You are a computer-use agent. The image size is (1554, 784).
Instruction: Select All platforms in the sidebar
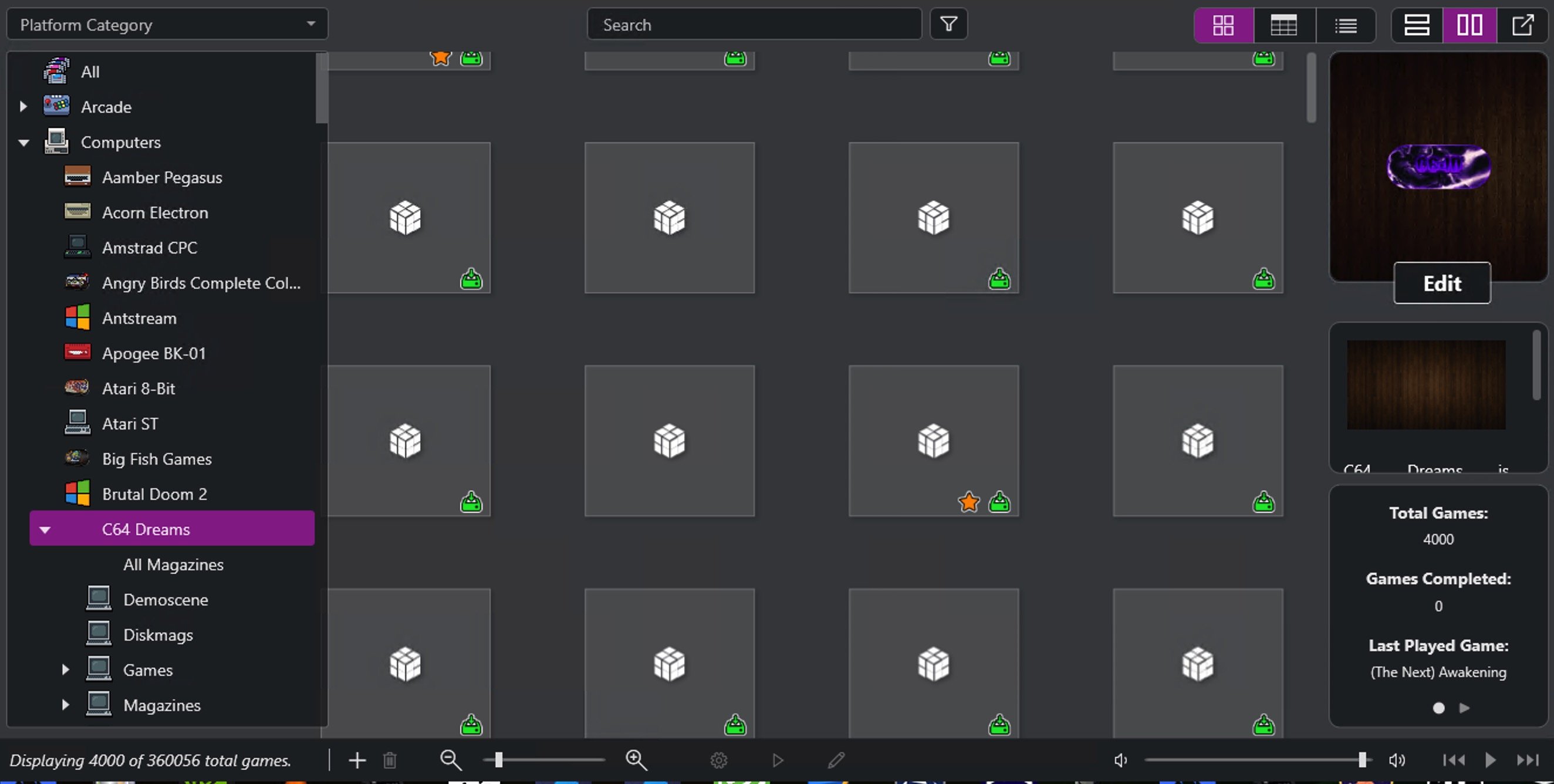tap(90, 72)
